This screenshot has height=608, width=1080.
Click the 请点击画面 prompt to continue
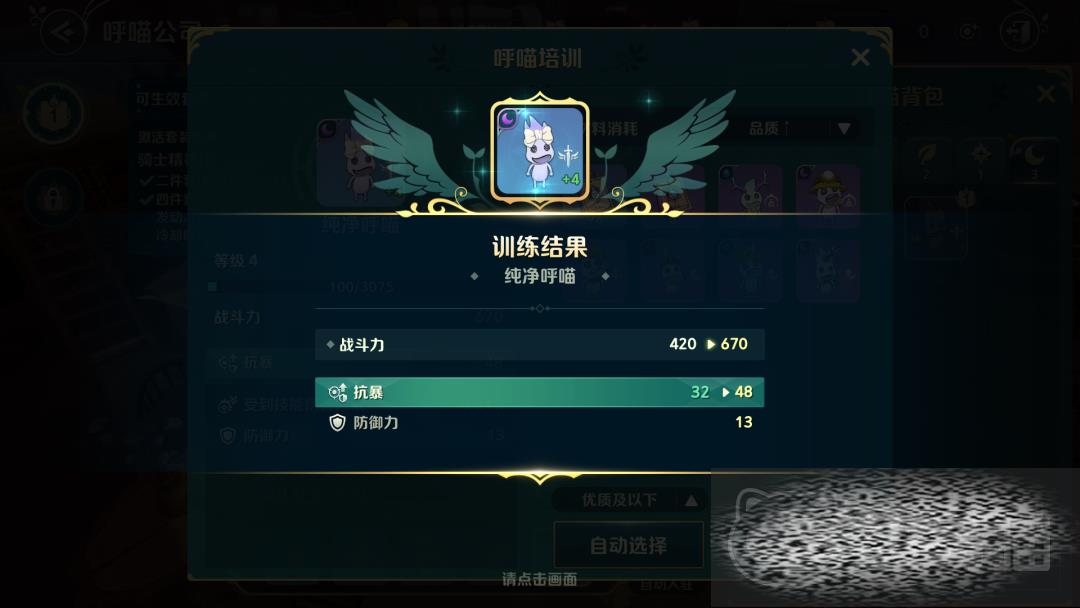point(539,579)
